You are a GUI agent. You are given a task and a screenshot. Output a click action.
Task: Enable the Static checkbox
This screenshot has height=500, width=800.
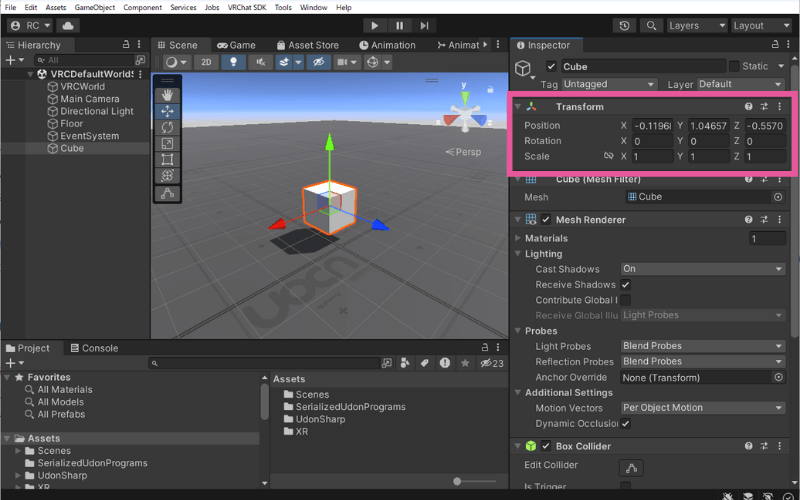[734, 66]
